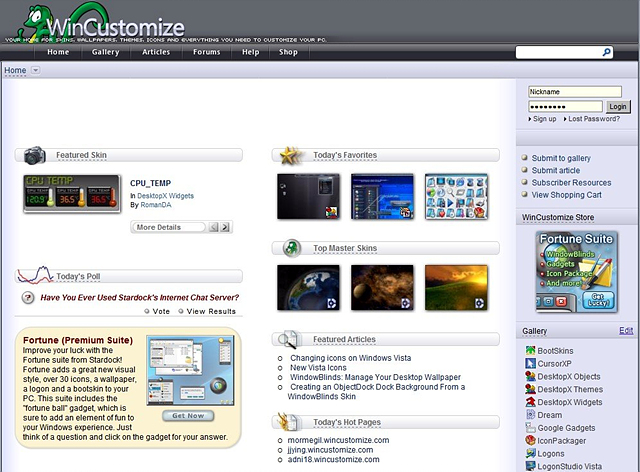Open the Submit article link
Viewport: 640px width, 472px height.
coord(556,170)
